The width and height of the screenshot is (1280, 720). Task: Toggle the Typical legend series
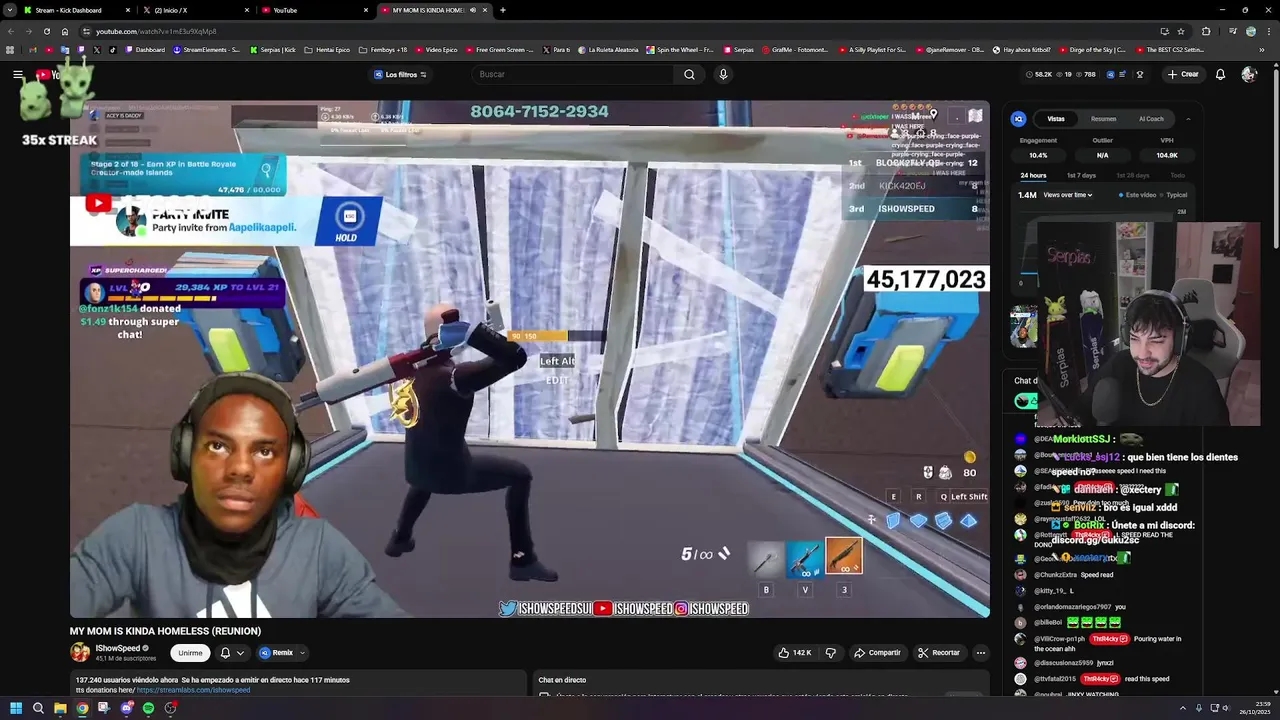(x=1173, y=195)
